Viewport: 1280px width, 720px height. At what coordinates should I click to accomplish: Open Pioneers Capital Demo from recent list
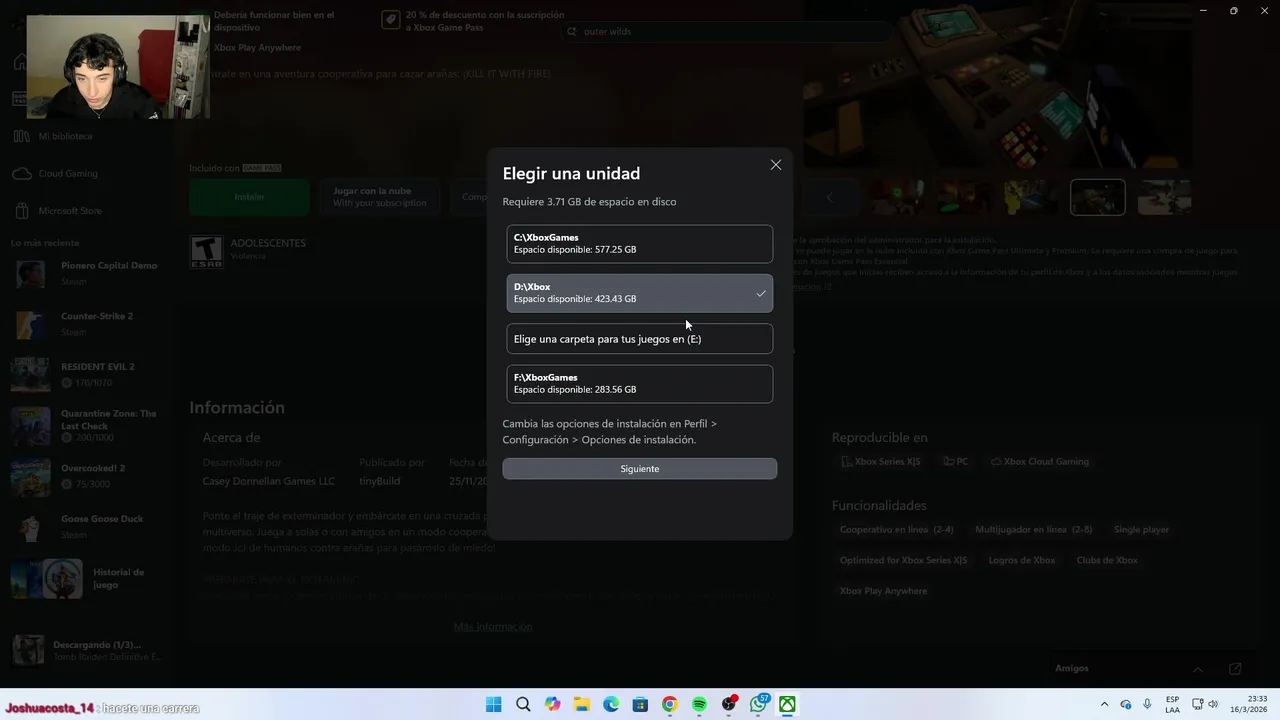[88, 273]
